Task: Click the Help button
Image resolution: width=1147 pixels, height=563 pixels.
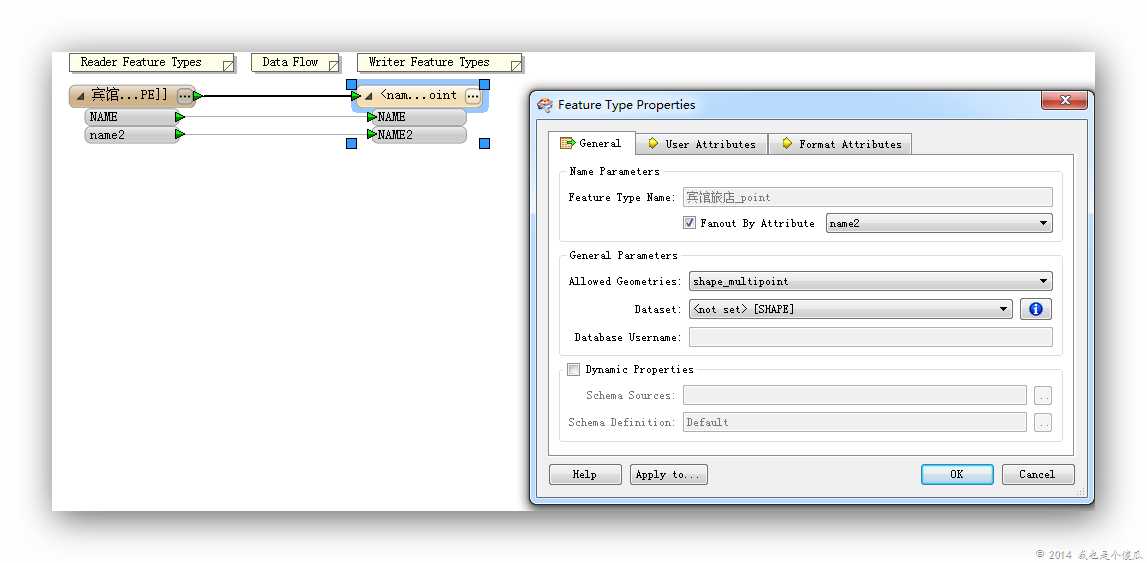Action: point(585,475)
